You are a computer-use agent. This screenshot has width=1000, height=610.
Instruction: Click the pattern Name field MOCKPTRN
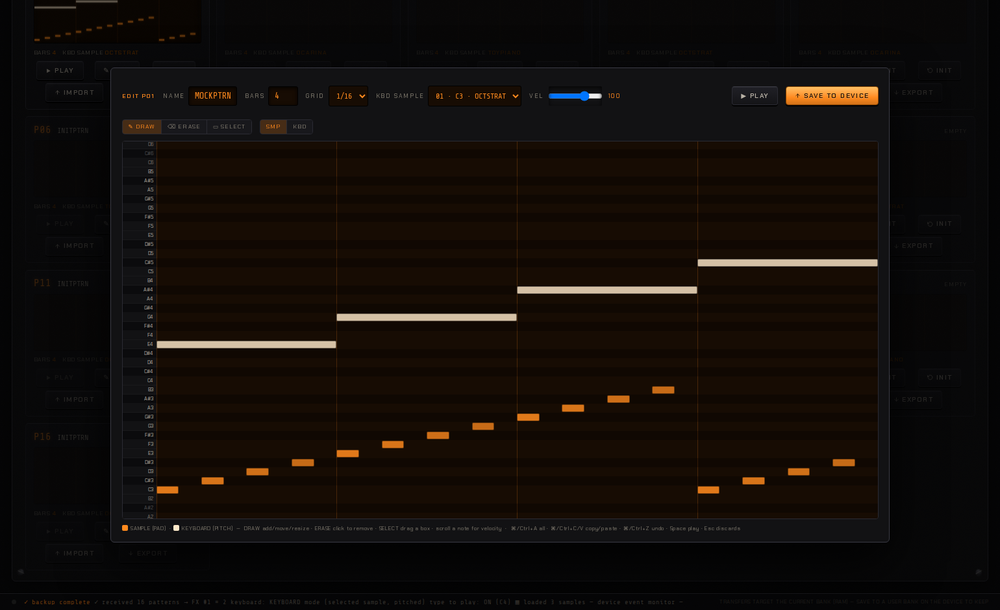[x=212, y=96]
